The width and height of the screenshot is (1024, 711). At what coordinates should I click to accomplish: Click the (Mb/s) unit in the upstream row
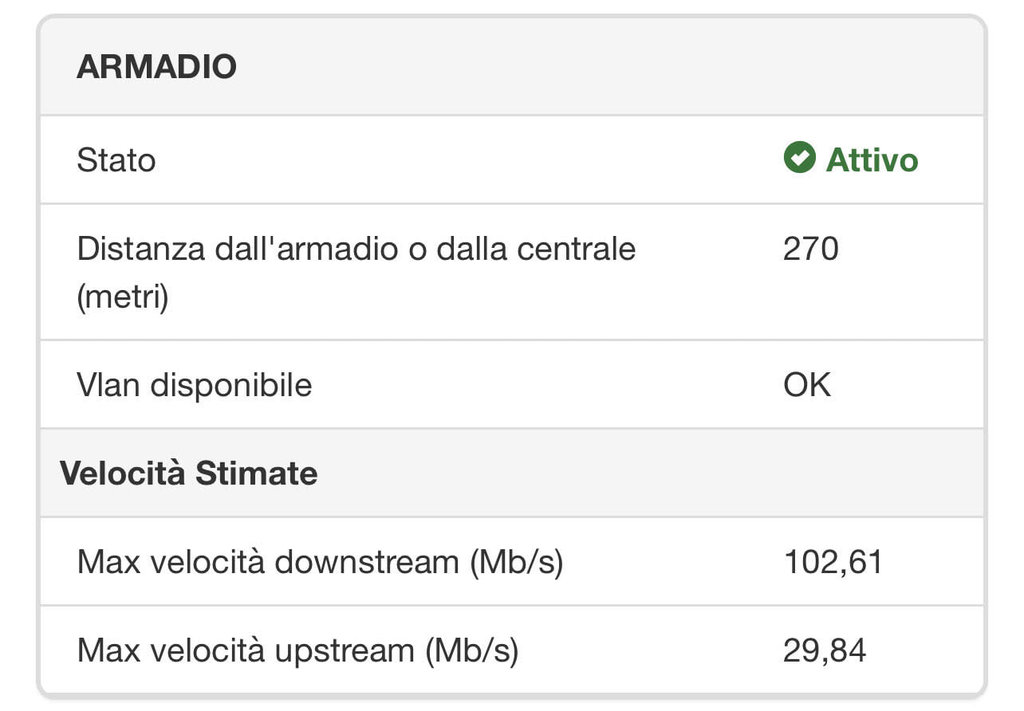[472, 651]
